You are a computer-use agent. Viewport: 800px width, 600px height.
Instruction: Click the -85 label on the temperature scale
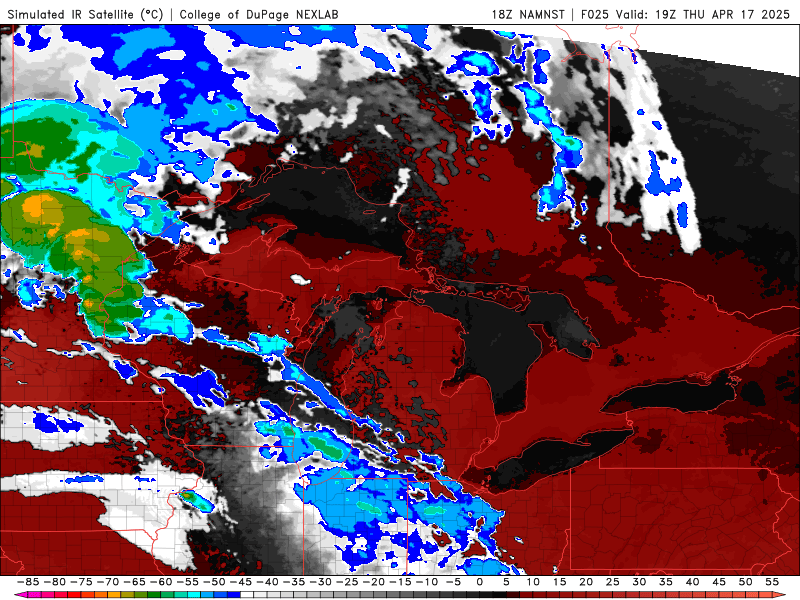click(28, 582)
